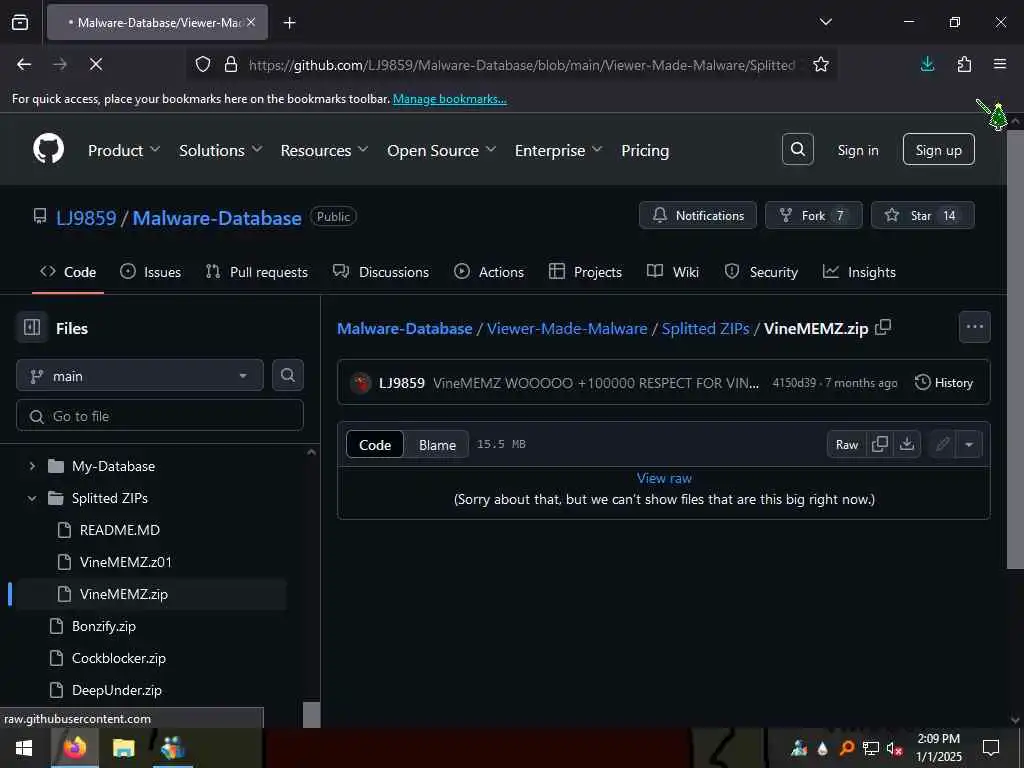Stop loading the page with the X button
This screenshot has height=768, width=1024.
click(x=95, y=64)
